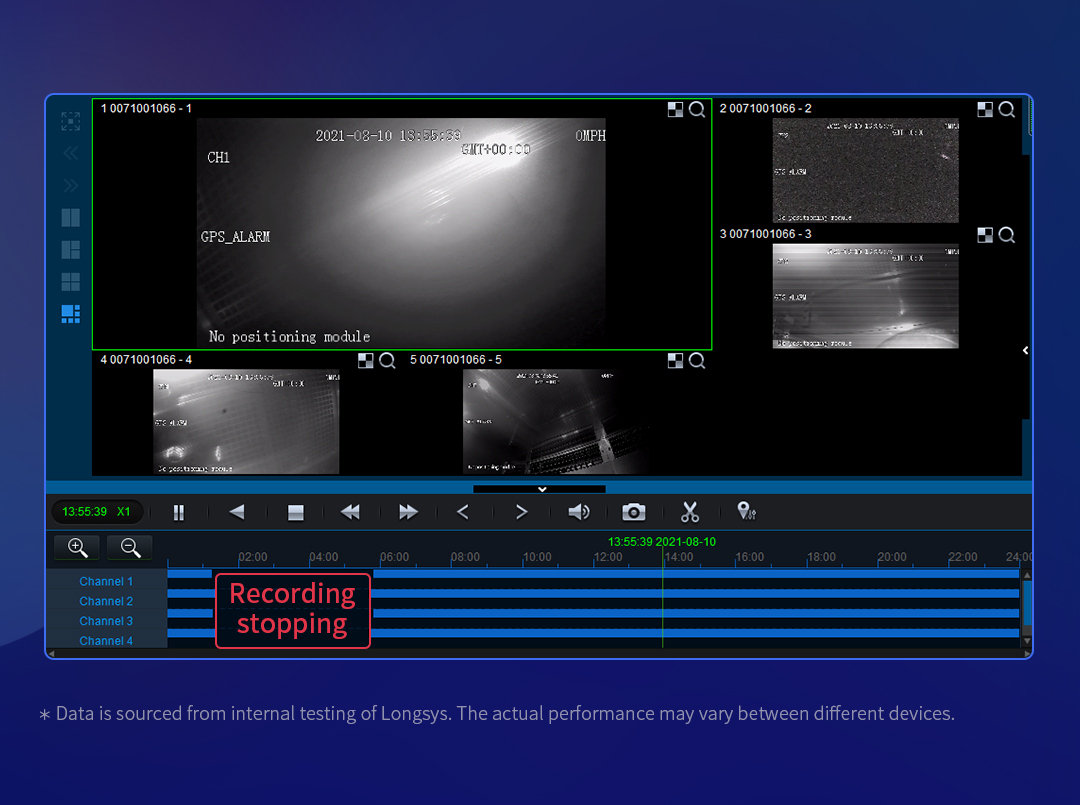Click the rewind playback button
The width and height of the screenshot is (1080, 805).
[x=350, y=512]
